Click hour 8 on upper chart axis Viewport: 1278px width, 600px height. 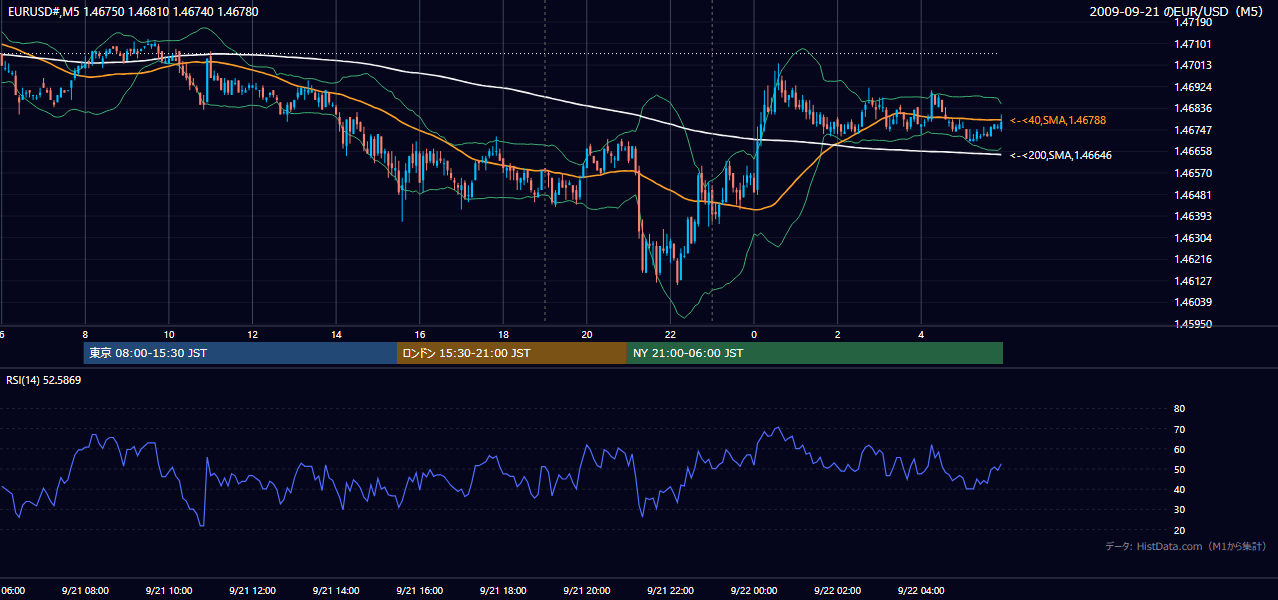click(85, 335)
